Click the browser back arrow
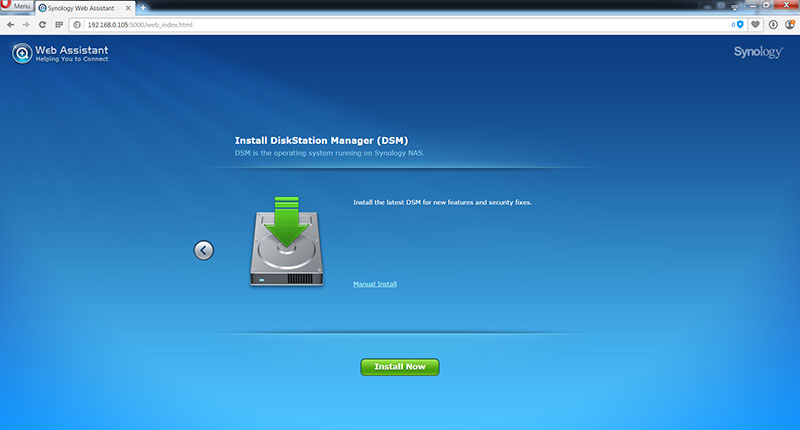 tap(10, 24)
